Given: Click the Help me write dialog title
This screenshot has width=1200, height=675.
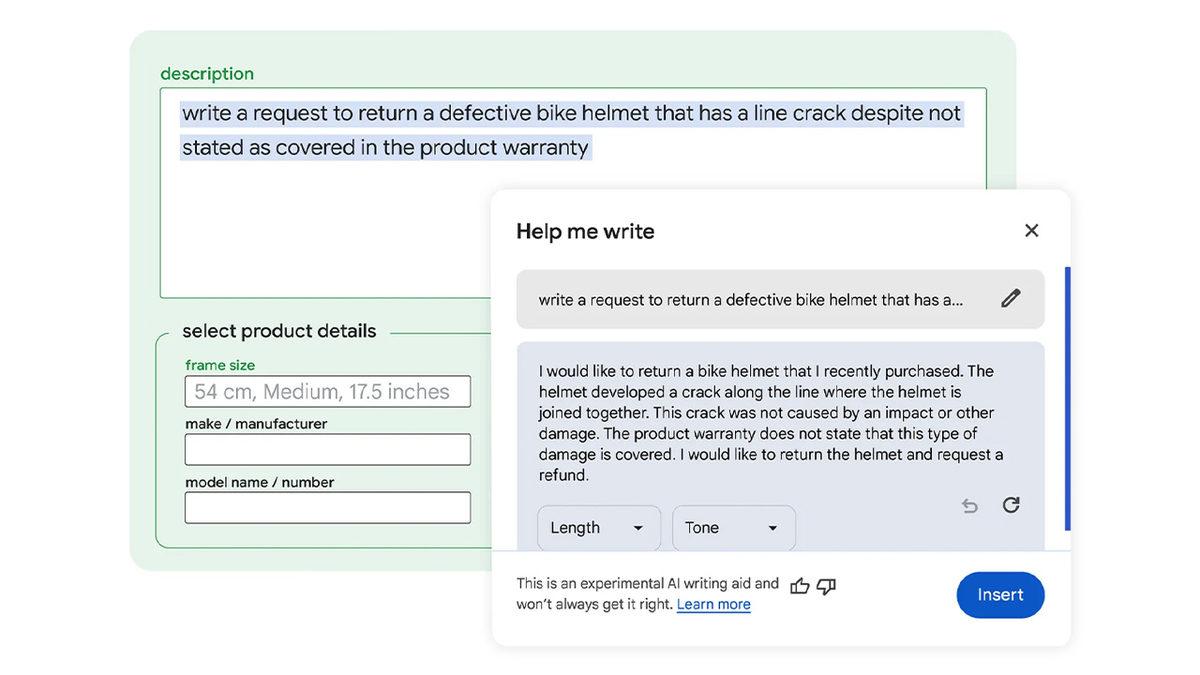Looking at the screenshot, I should pyautogui.click(x=584, y=231).
